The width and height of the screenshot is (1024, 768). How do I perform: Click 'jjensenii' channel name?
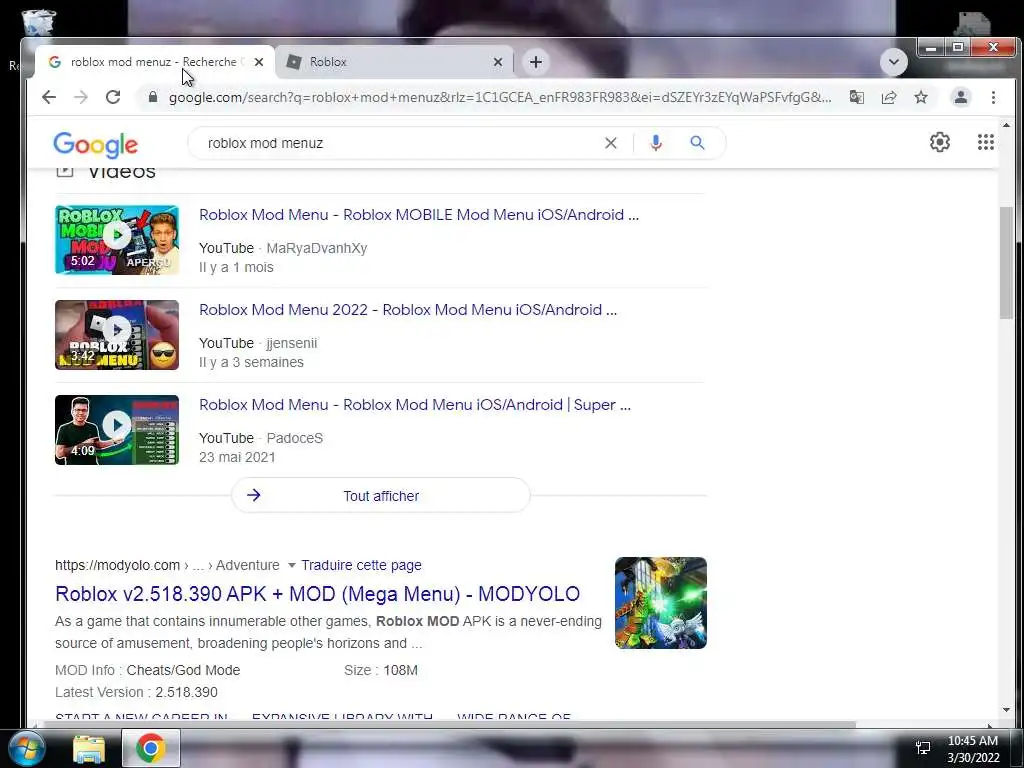tap(292, 344)
